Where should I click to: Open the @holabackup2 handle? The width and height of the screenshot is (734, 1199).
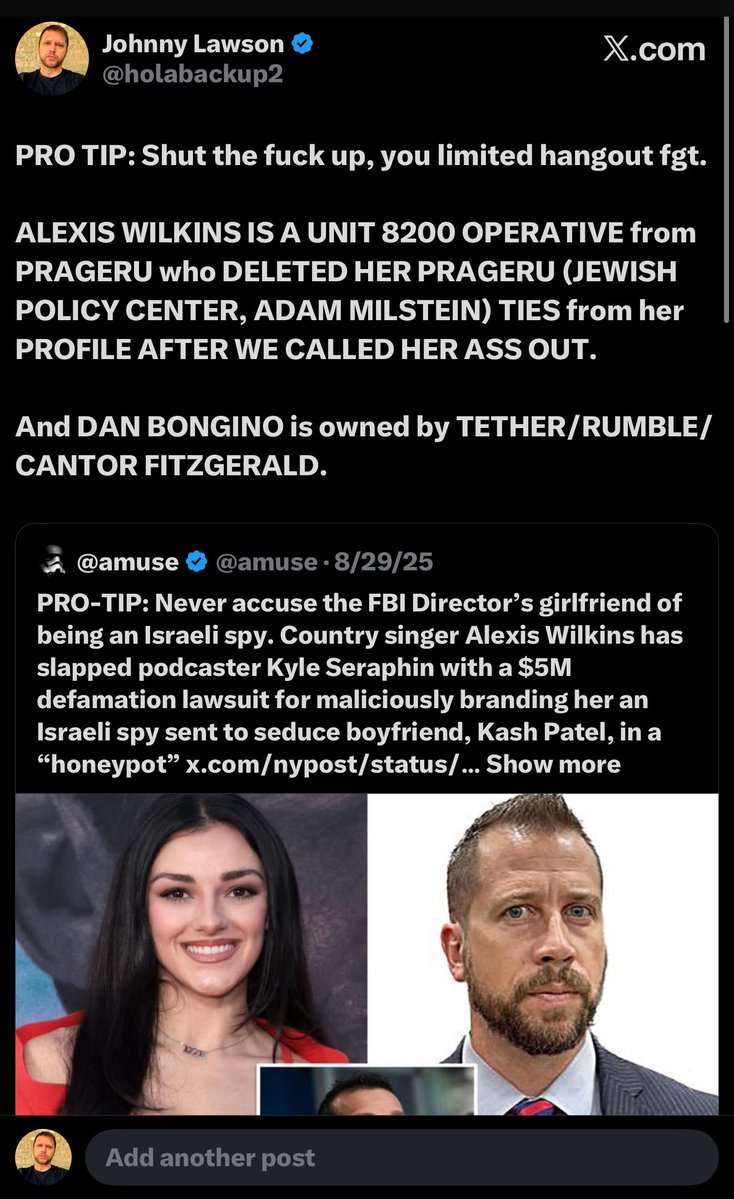click(x=193, y=74)
